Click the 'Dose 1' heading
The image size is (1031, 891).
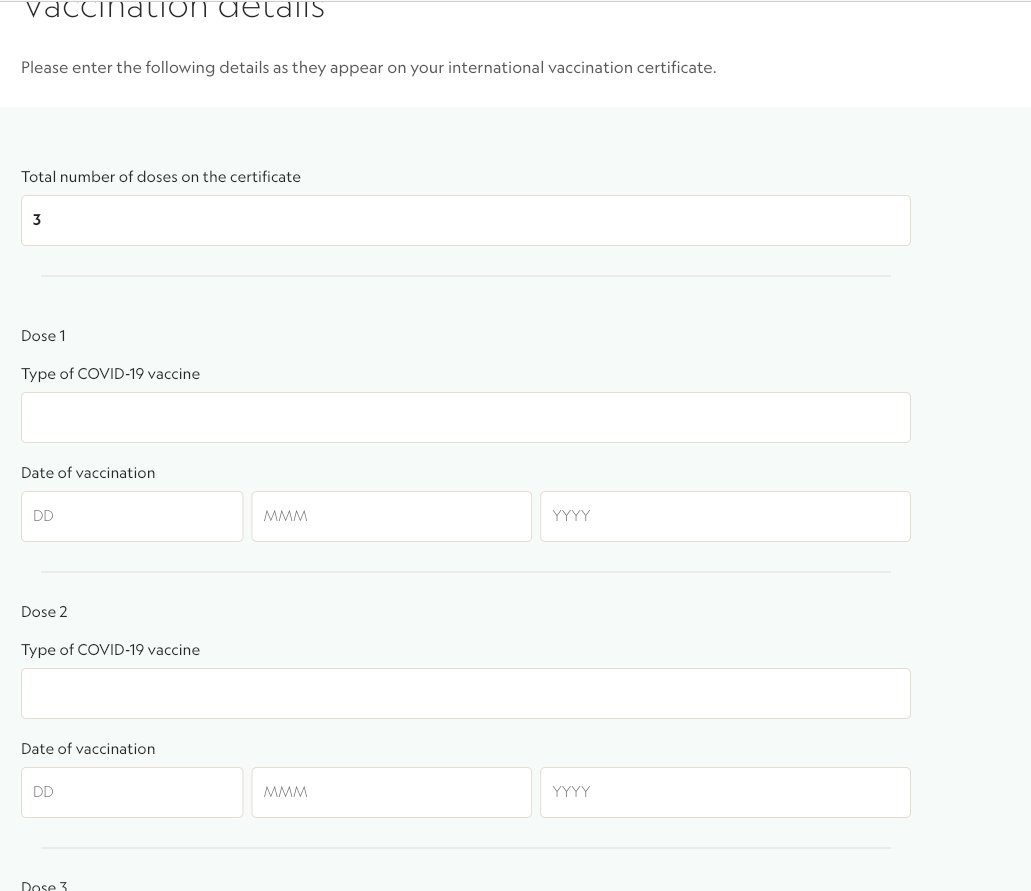pos(43,336)
